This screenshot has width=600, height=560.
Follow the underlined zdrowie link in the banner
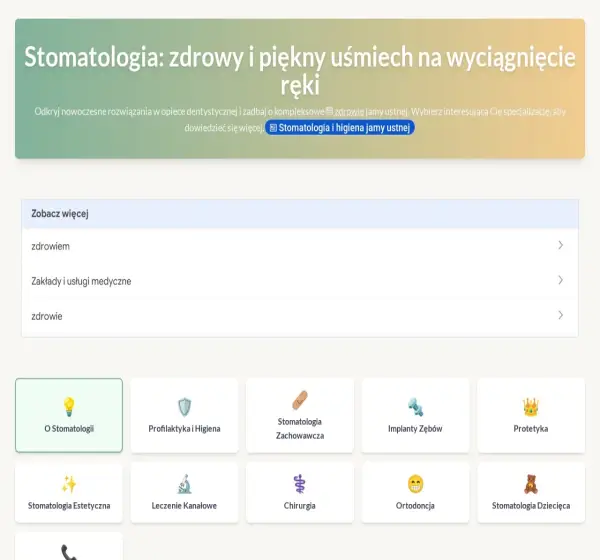coord(349,112)
